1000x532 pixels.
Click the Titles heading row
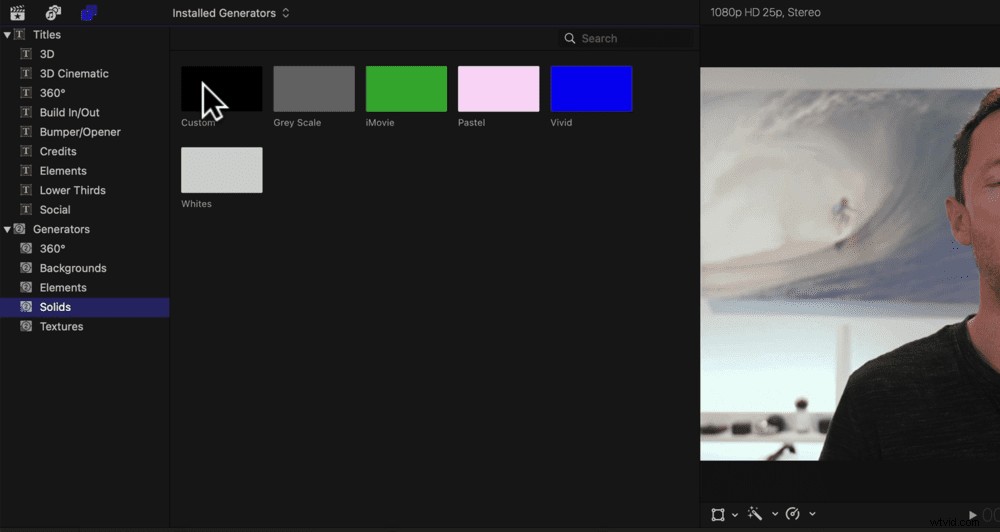(84, 34)
